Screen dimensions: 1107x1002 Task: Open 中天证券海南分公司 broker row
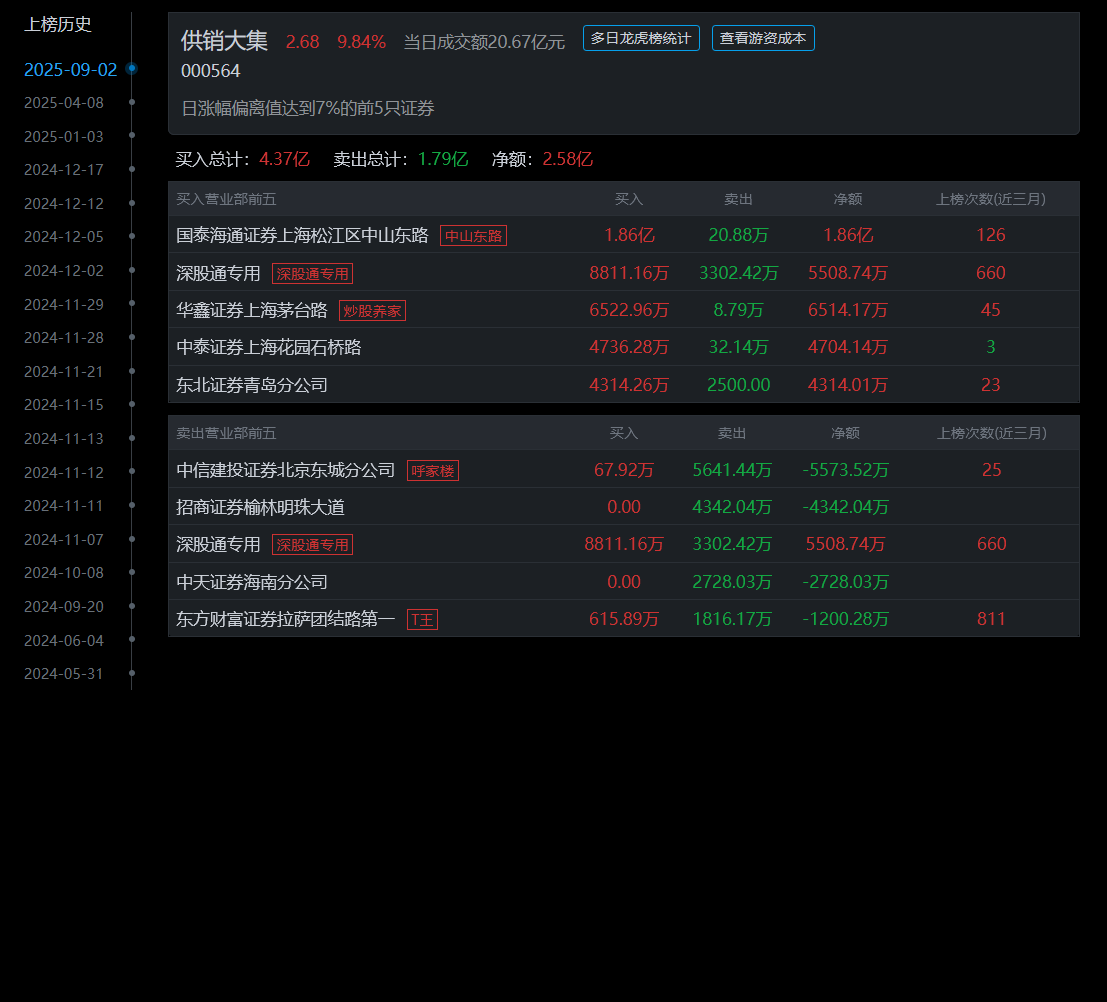coord(623,582)
